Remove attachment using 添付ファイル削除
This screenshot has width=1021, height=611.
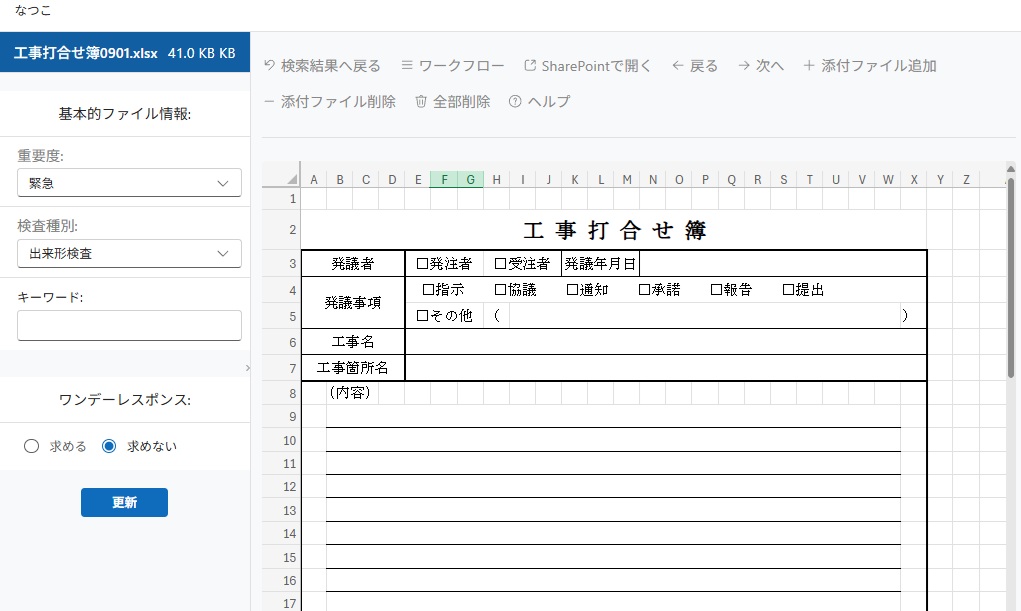(269, 101)
